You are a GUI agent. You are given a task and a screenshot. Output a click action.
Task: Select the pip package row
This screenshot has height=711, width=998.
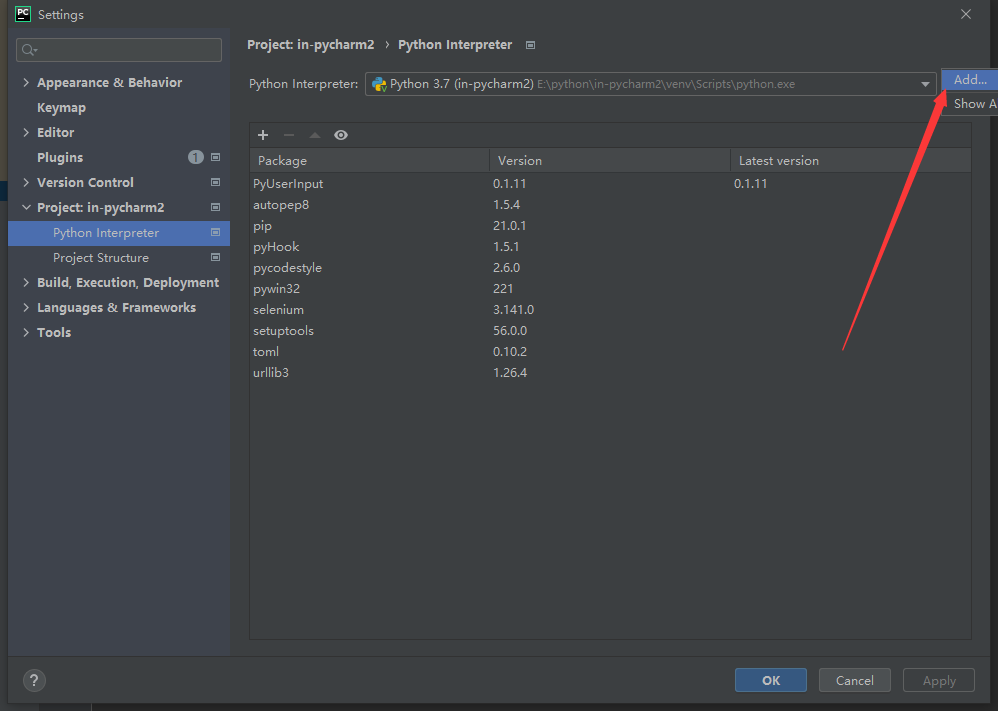tap(610, 225)
